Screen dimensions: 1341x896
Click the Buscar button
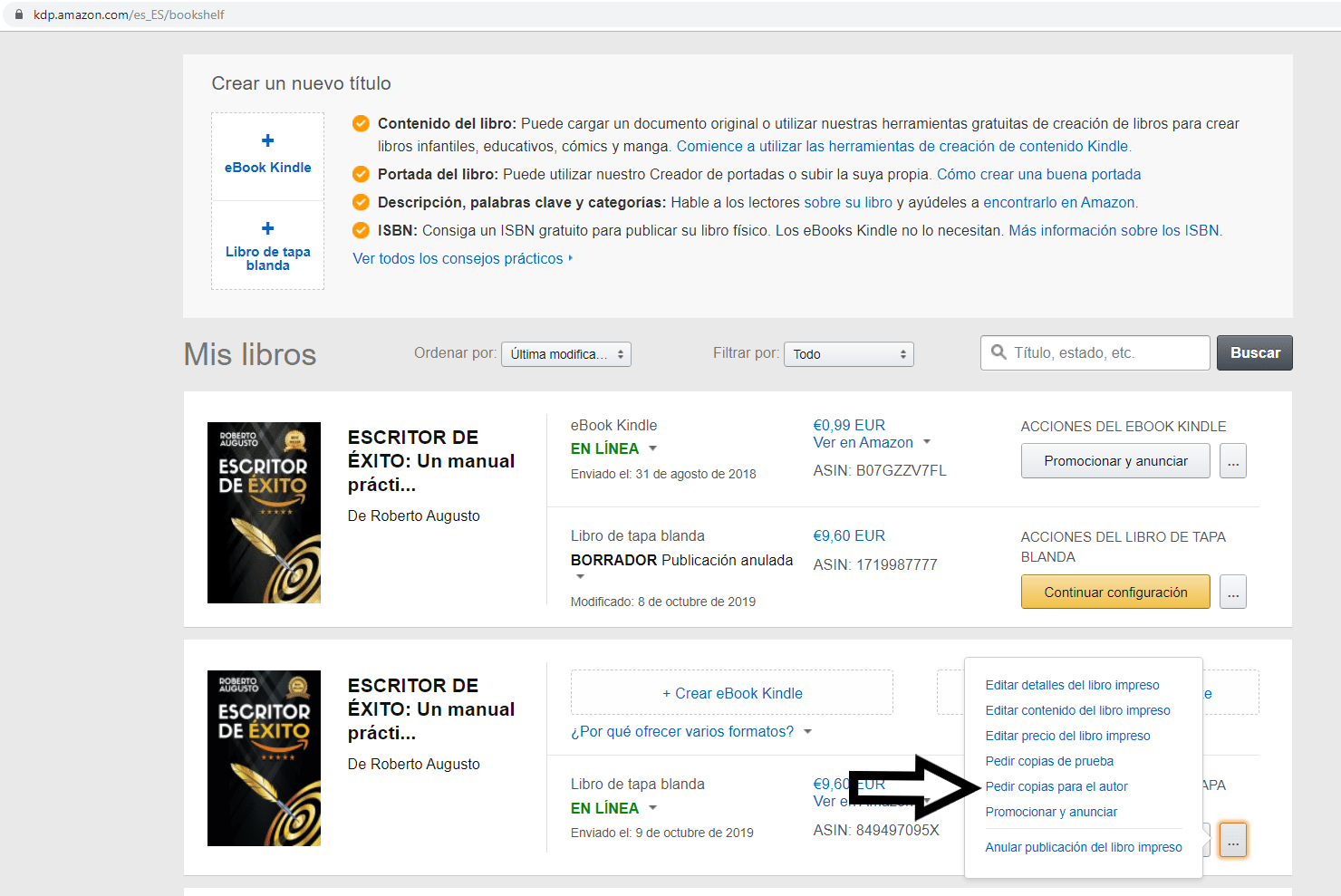tap(1255, 353)
